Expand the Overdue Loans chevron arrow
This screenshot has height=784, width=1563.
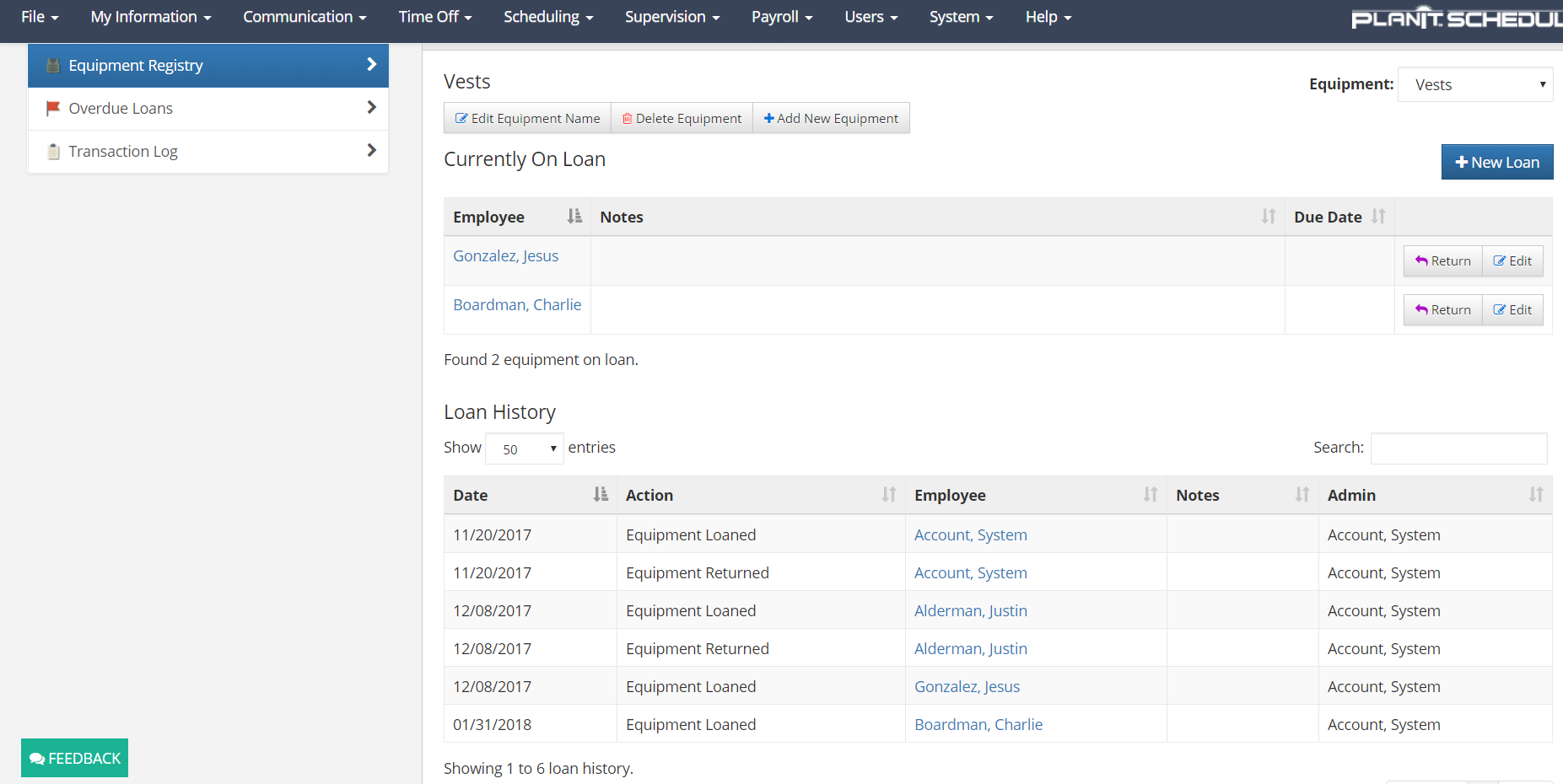click(x=371, y=108)
